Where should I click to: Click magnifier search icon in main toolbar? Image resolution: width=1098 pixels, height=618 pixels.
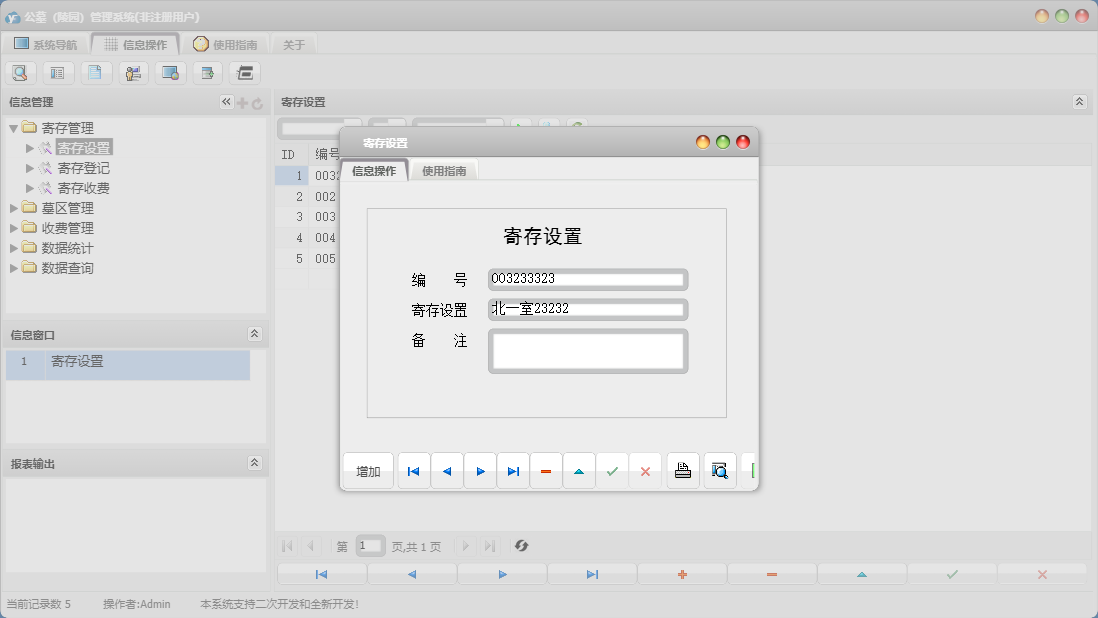pos(21,72)
